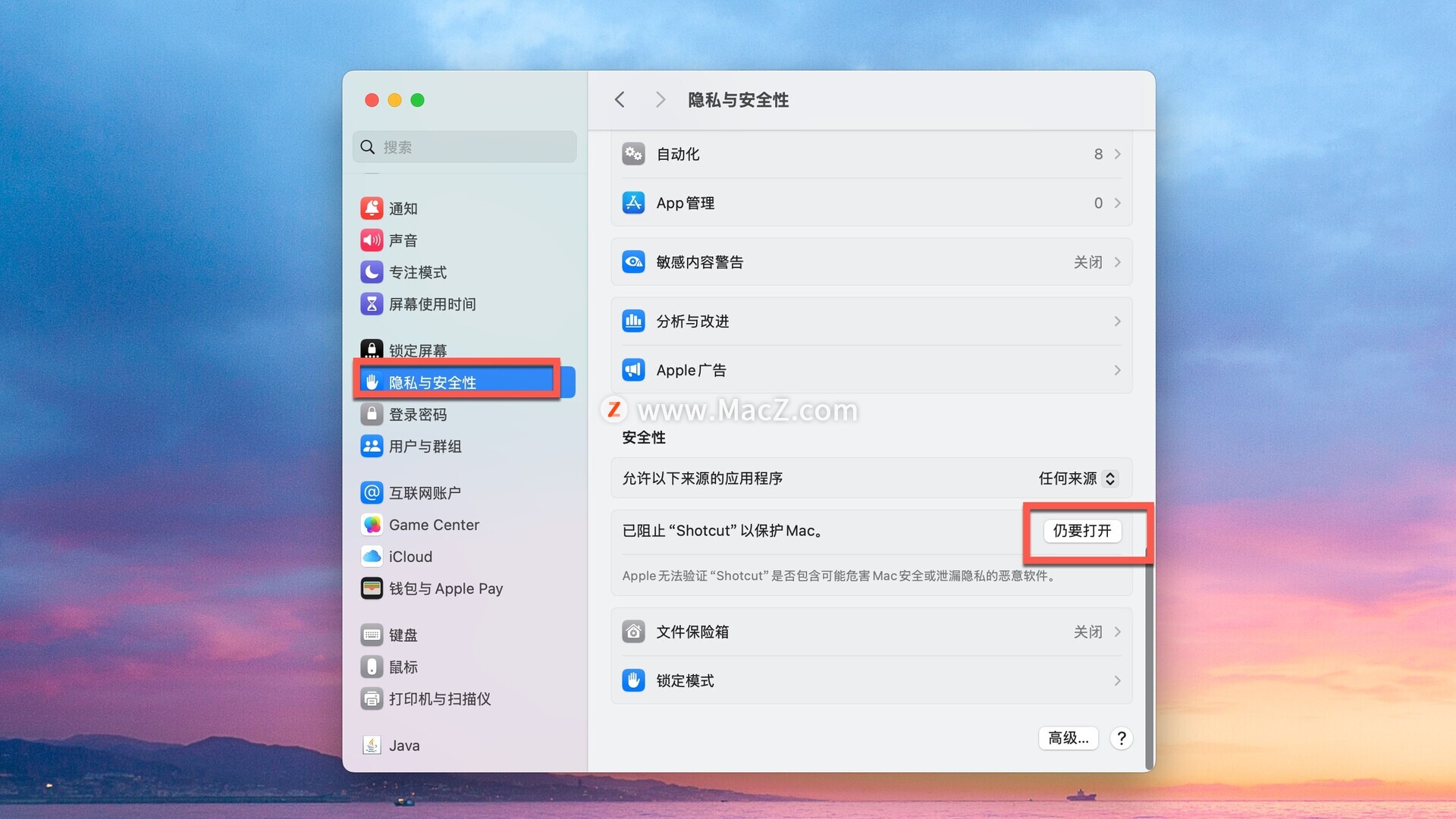Click the Advanced (高级...) button
The height and width of the screenshot is (819, 1456).
click(1068, 738)
